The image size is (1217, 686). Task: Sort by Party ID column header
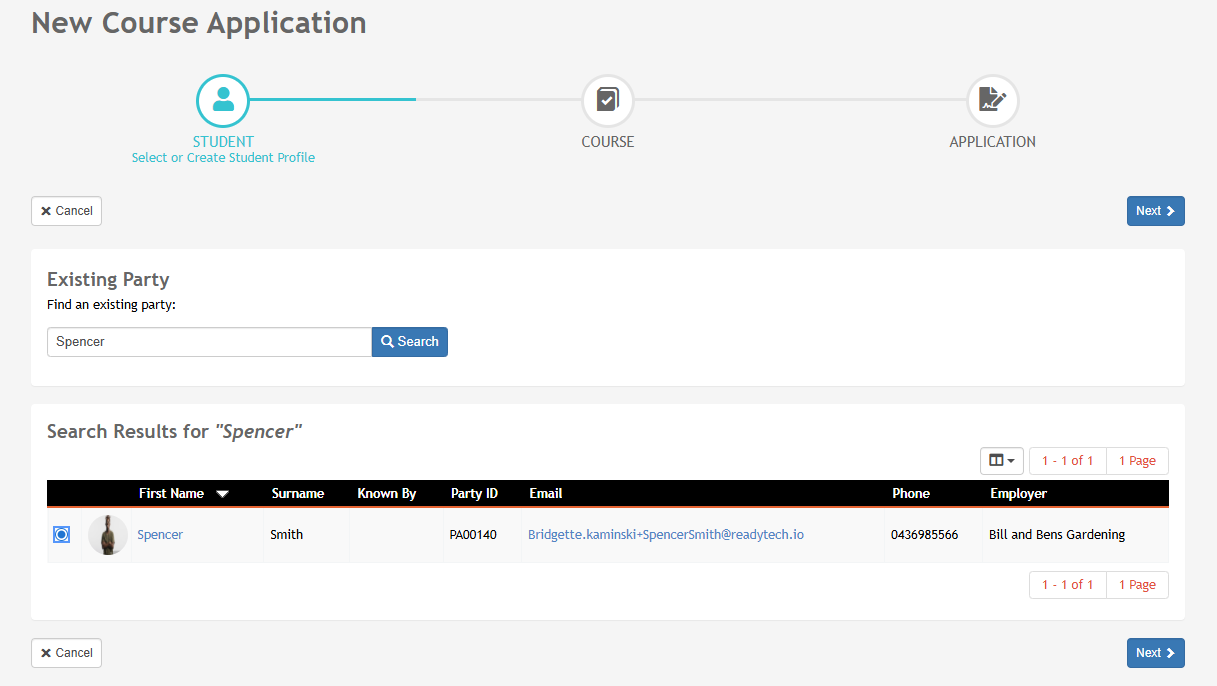tap(474, 494)
